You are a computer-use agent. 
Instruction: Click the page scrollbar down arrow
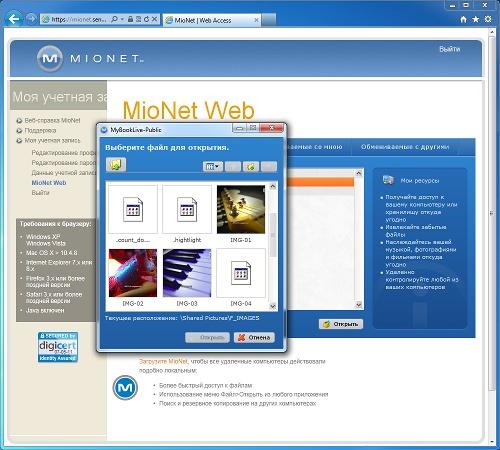(x=492, y=442)
